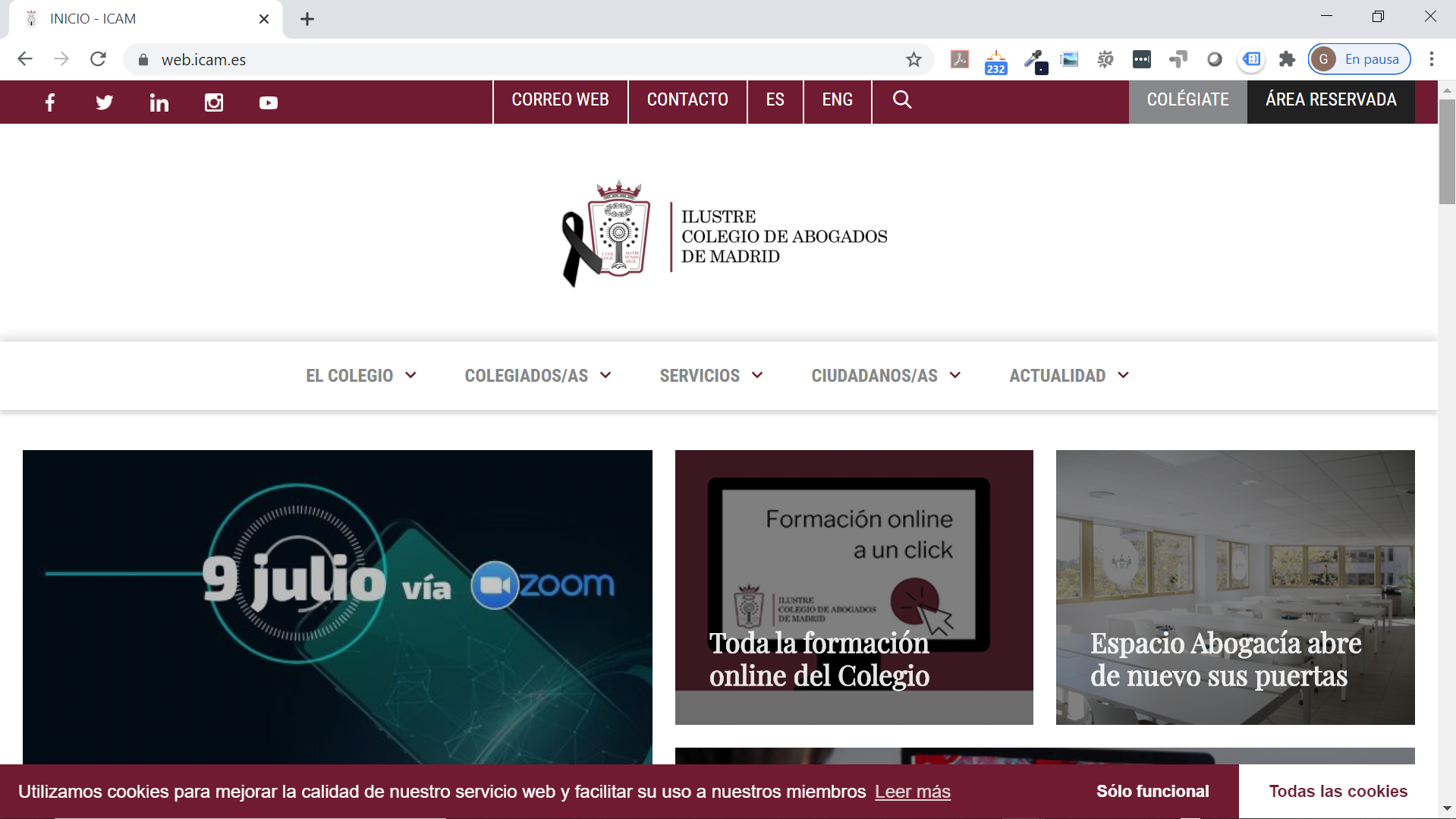Open Toda la formación online card
This screenshot has width=1456, height=819.
(x=854, y=587)
